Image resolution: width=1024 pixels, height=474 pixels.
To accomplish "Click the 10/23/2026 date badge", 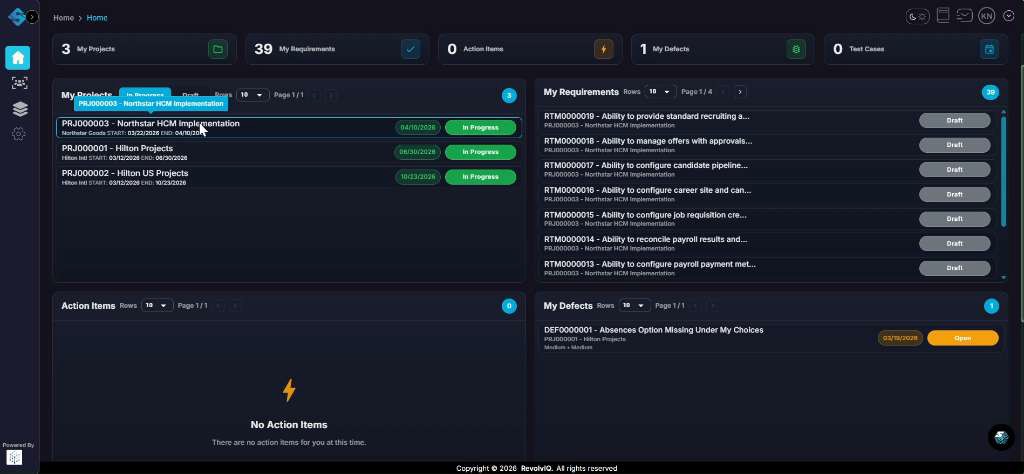I will tap(418, 177).
